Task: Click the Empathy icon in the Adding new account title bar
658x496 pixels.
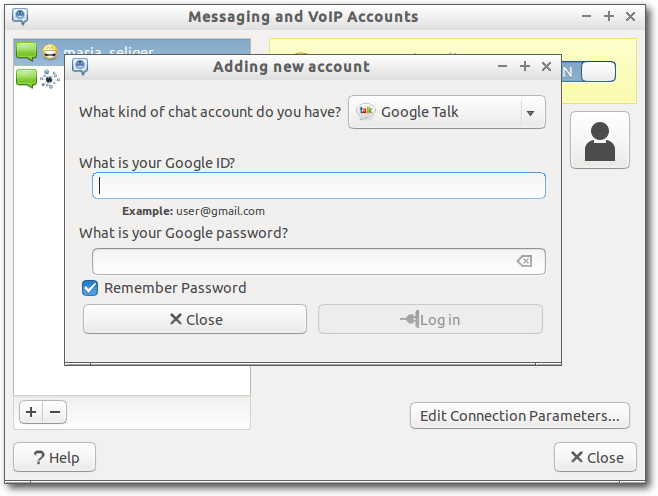Action: (80, 66)
